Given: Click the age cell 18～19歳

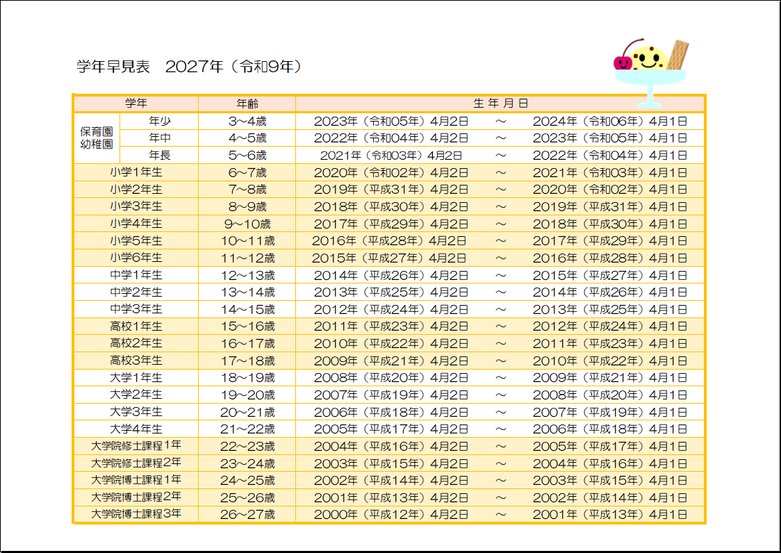Looking at the screenshot, I should point(247,378).
